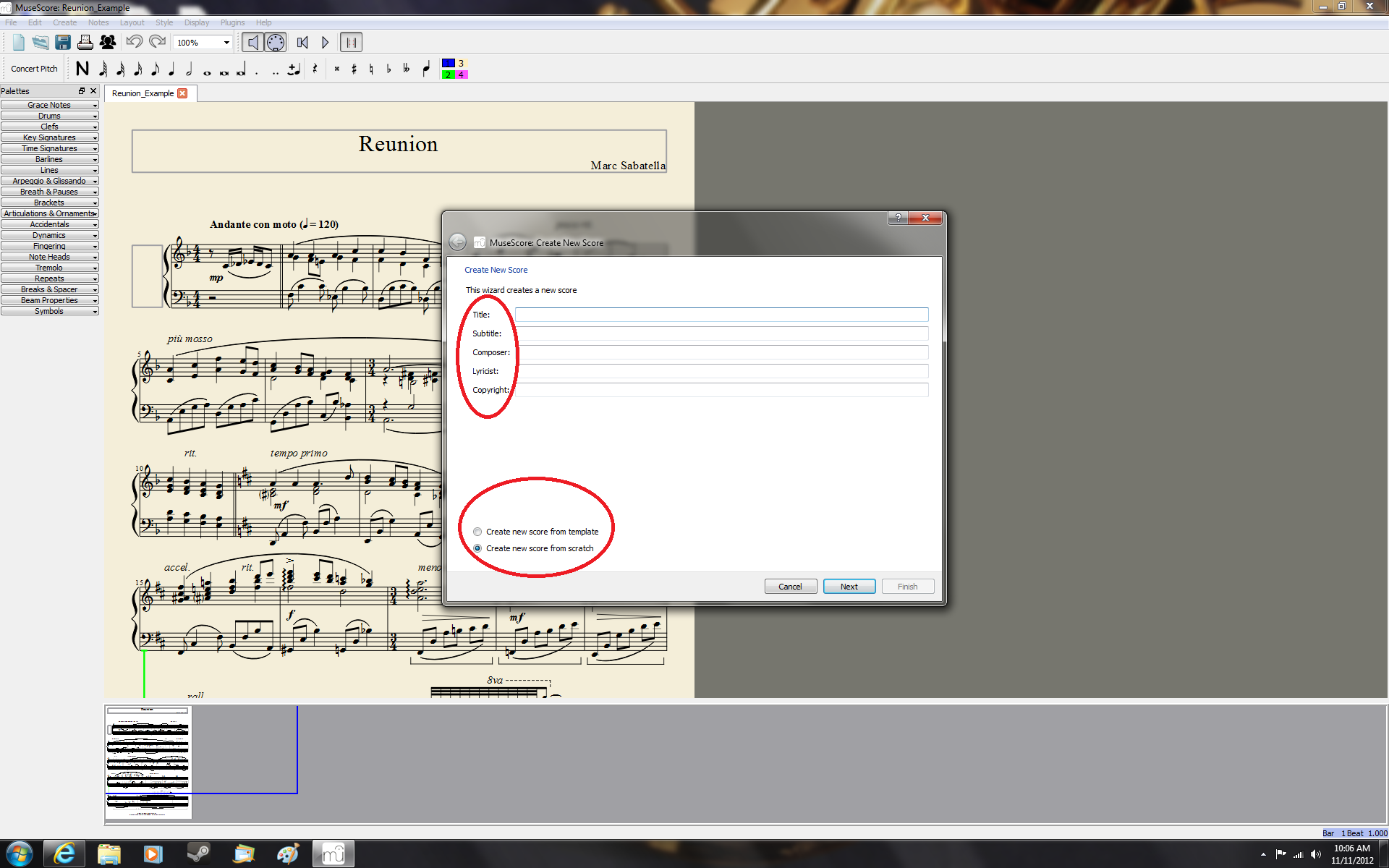Screen dimensions: 1389x868
Task: Expand the Dynamics palette section
Action: [x=49, y=235]
